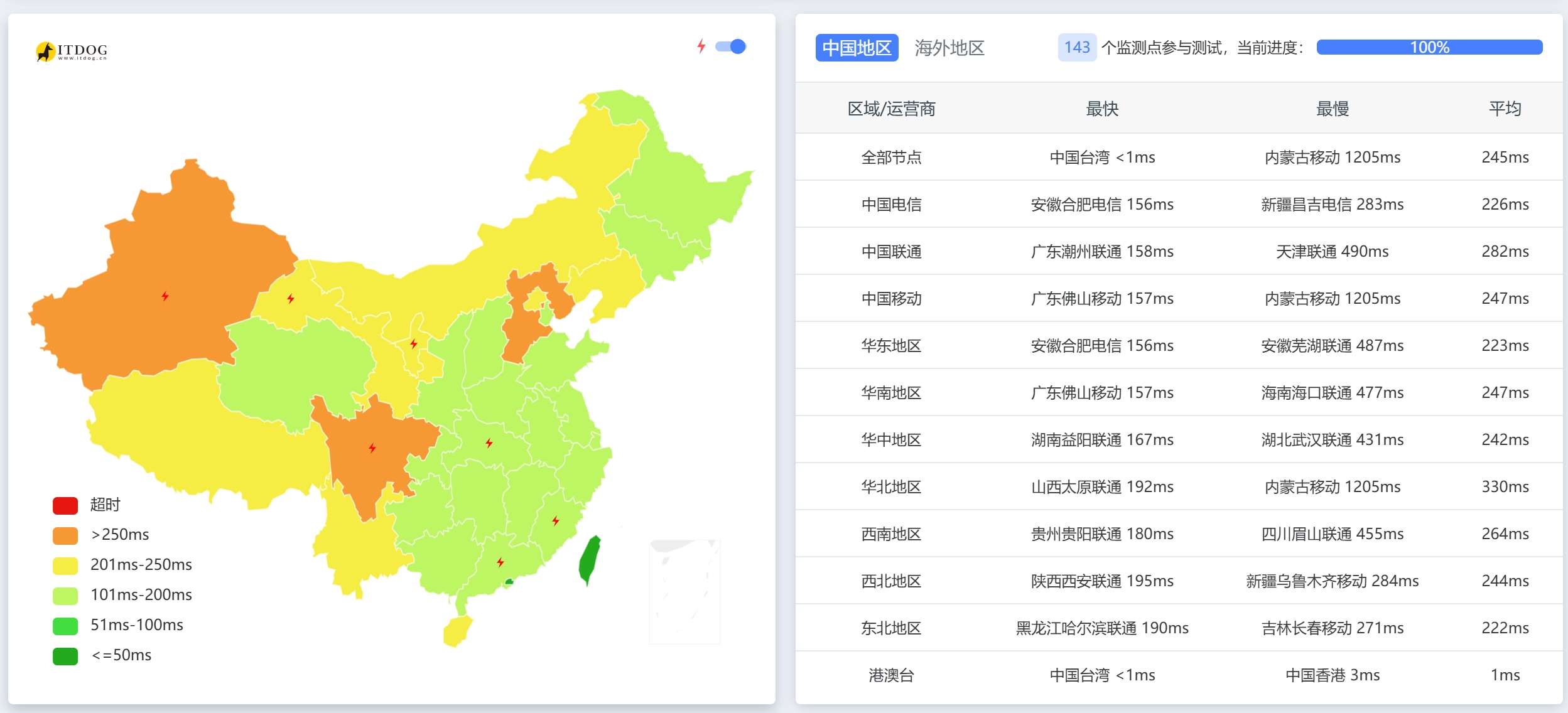
Task: Click the dark green Taiwan island on map
Action: pyautogui.click(x=589, y=560)
